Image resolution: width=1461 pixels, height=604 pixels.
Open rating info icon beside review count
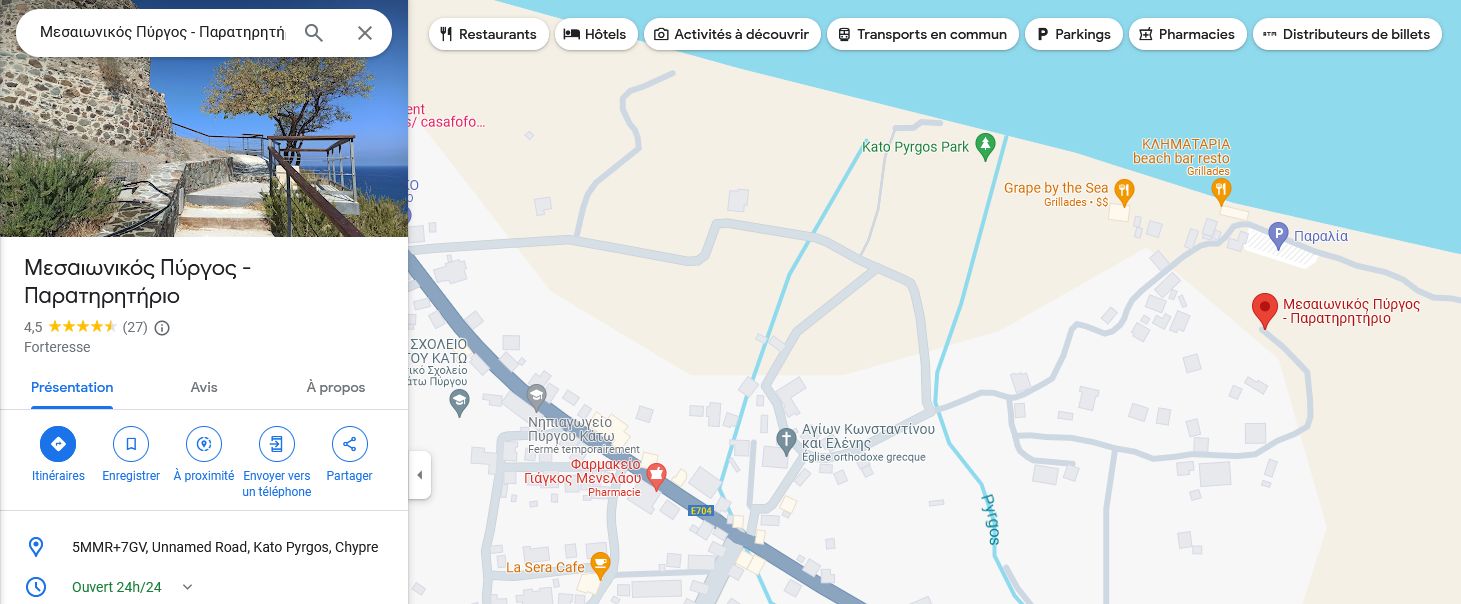point(162,327)
